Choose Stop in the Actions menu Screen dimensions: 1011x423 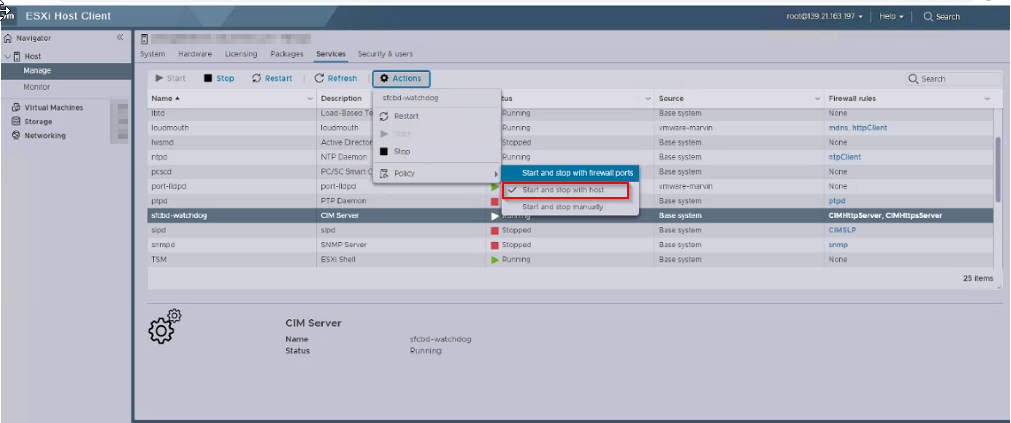(437, 152)
